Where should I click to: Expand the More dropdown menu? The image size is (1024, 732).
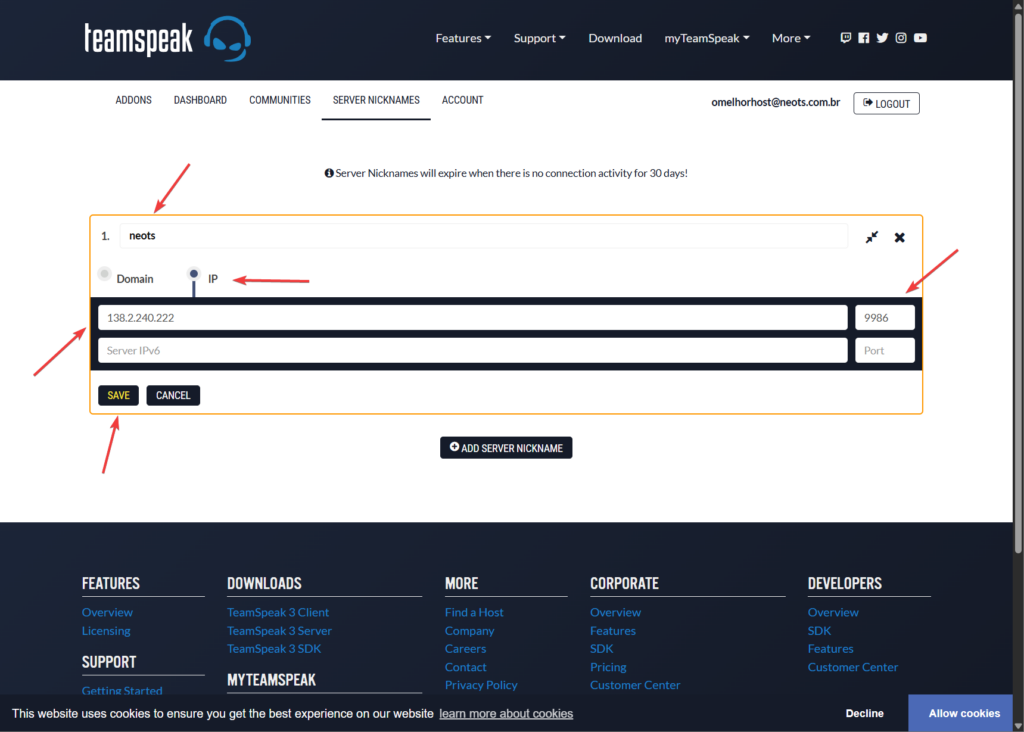[790, 38]
